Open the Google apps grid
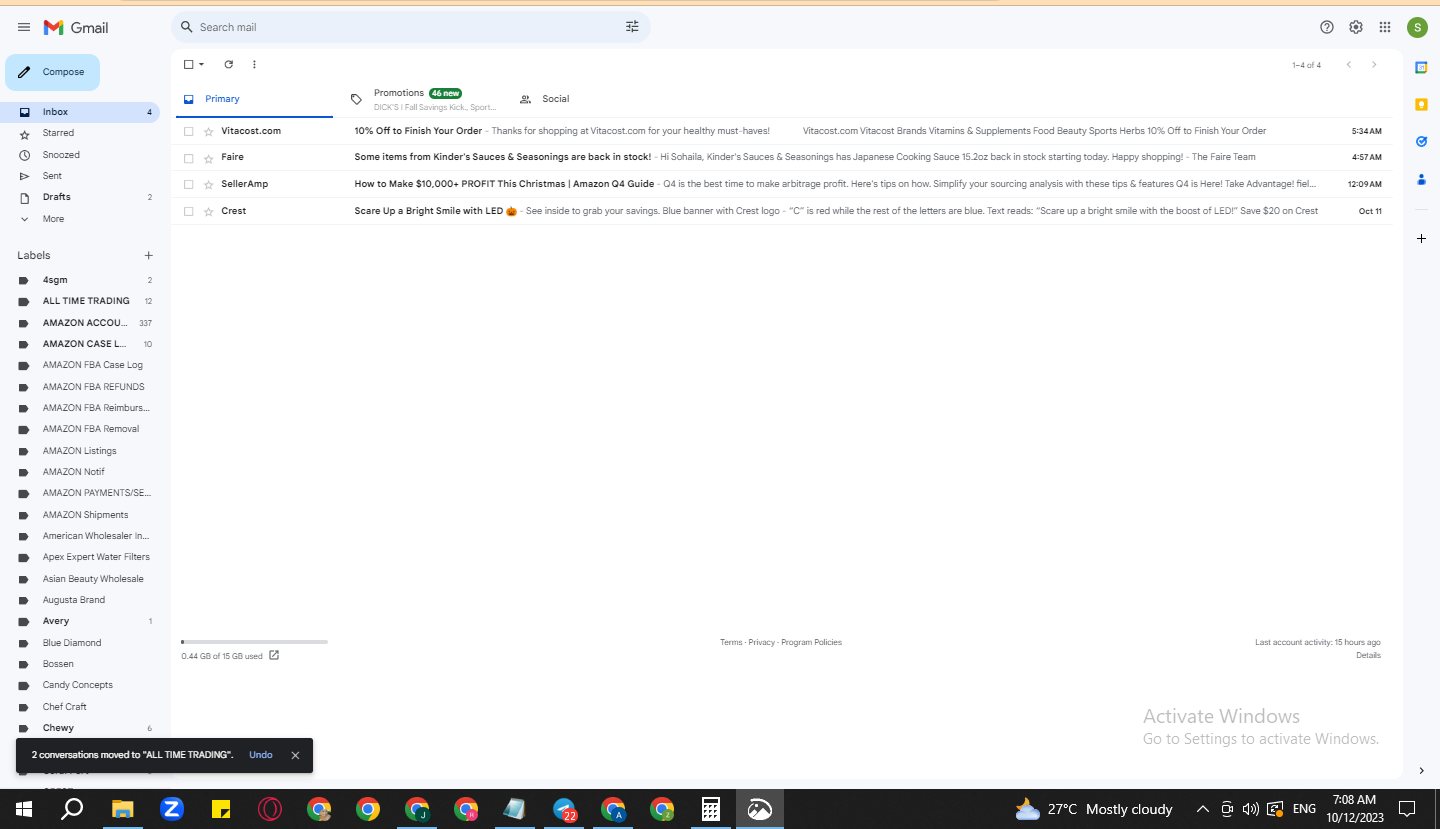Screen dimensions: 1440x829 click(x=1385, y=27)
